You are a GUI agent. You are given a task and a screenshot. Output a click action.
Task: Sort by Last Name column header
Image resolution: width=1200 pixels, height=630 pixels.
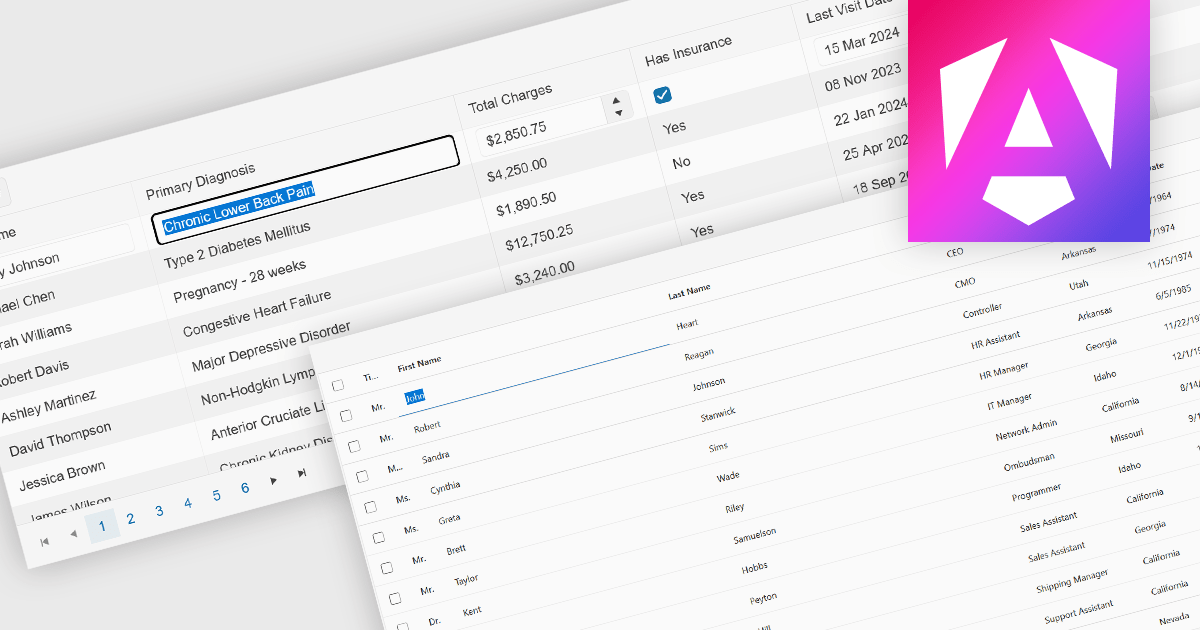pos(689,289)
